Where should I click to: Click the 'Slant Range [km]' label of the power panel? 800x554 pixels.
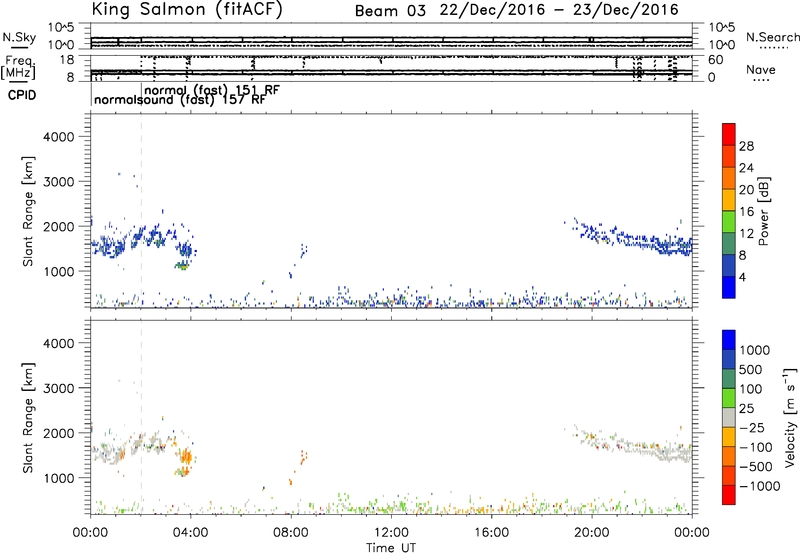[28, 211]
